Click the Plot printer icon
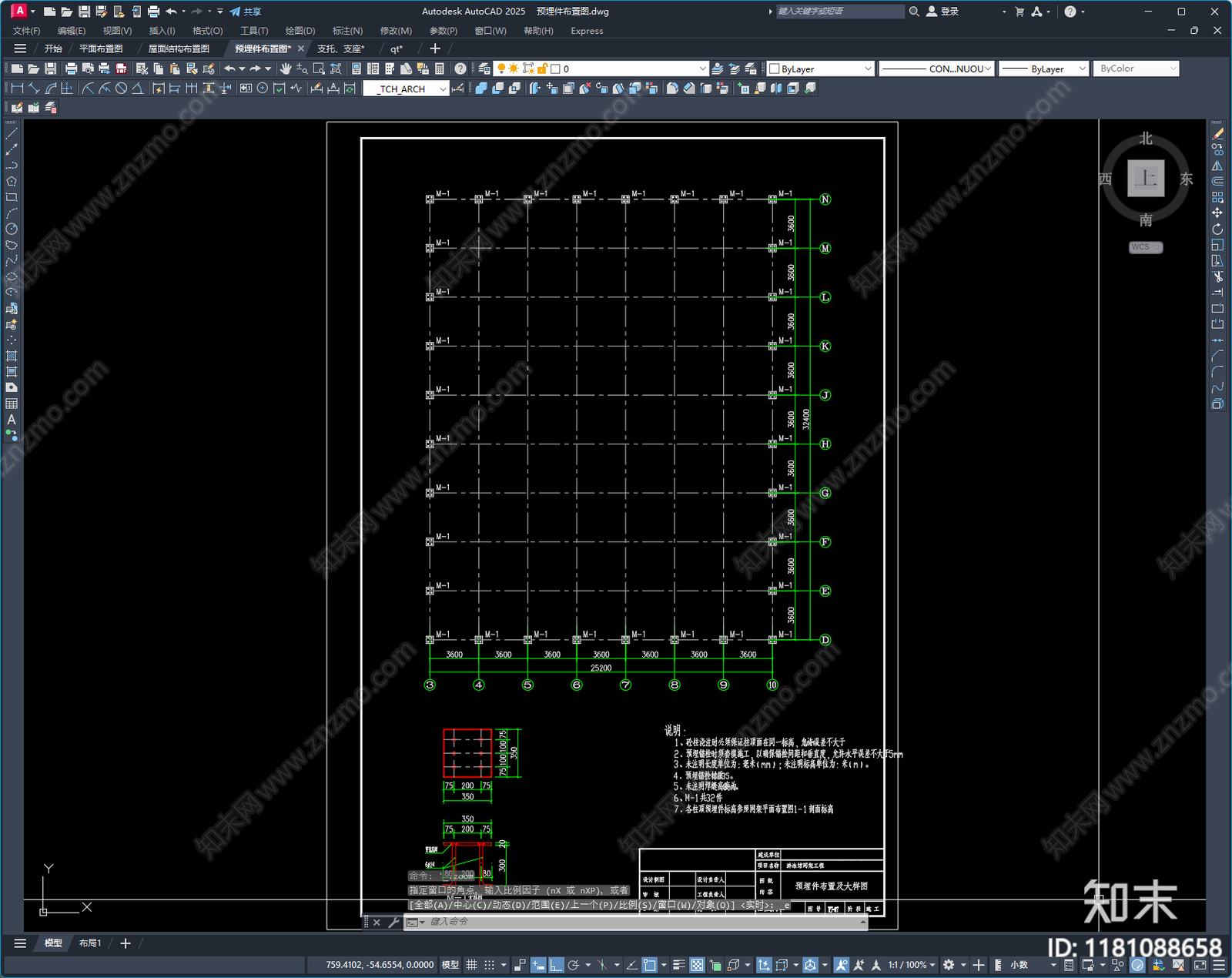1232x978 pixels. [71, 69]
